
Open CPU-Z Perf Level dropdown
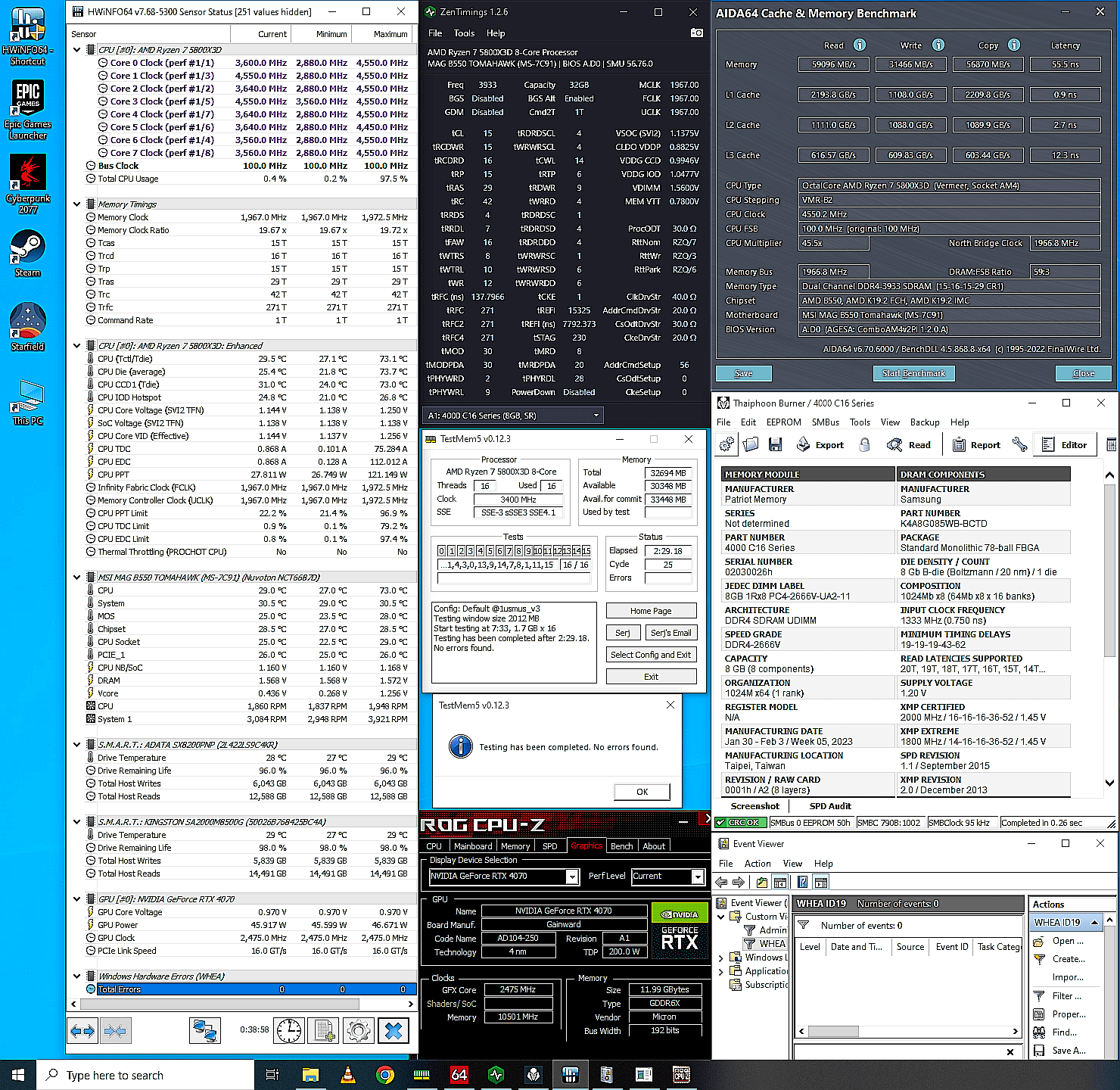pyautogui.click(x=667, y=876)
